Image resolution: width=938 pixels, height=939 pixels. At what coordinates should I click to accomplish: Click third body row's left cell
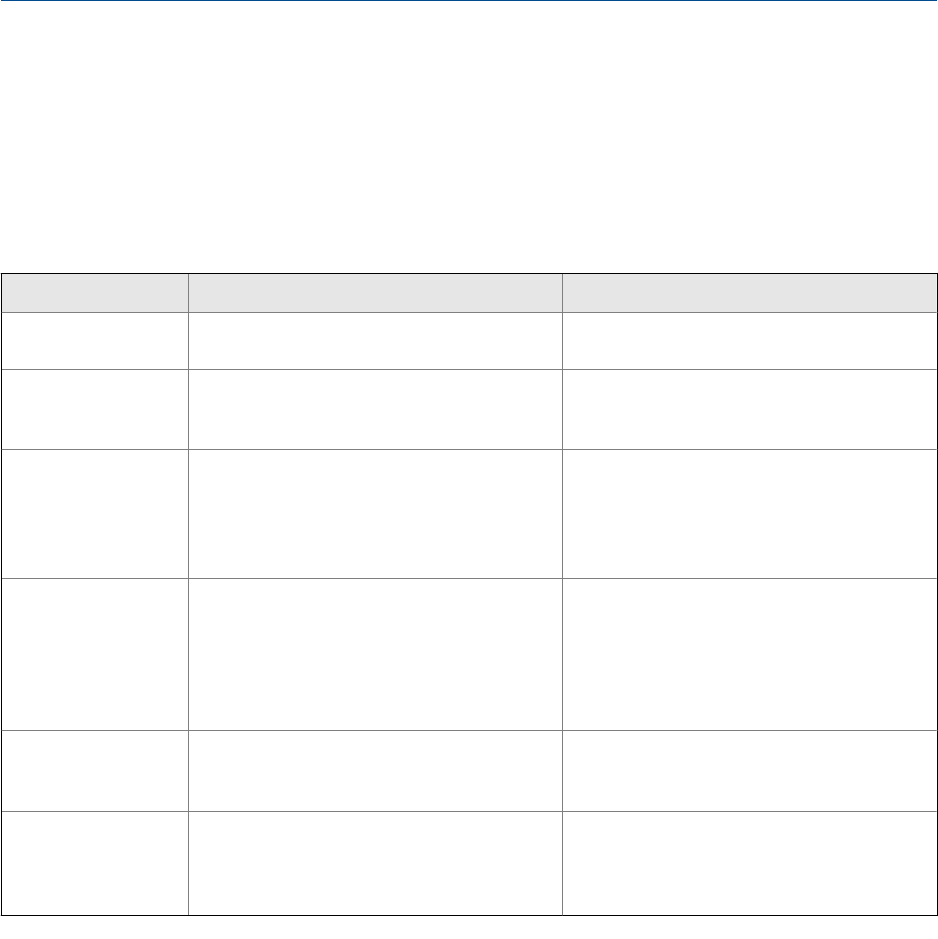[94, 513]
